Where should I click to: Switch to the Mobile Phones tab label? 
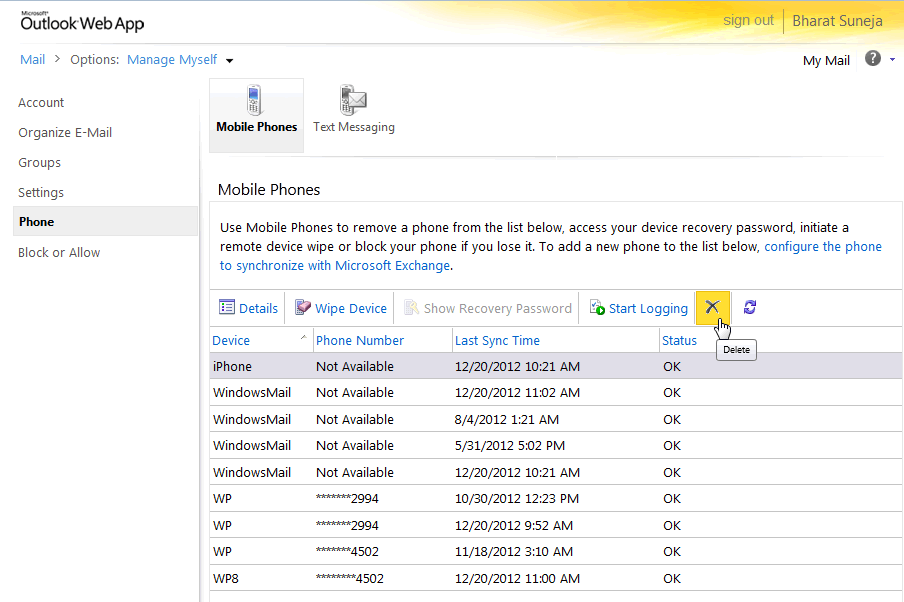click(257, 127)
